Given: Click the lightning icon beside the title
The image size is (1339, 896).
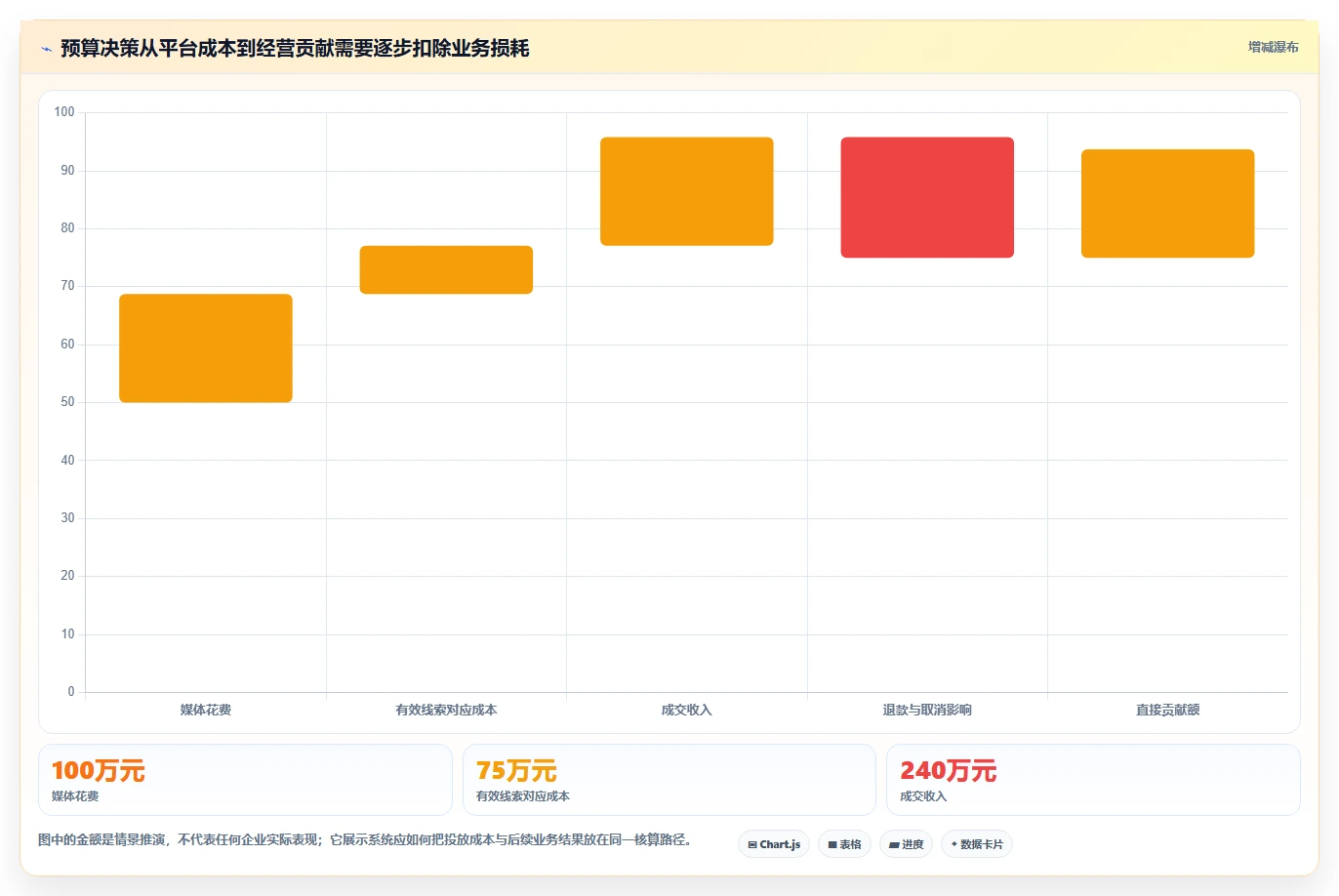Looking at the screenshot, I should click(x=46, y=49).
